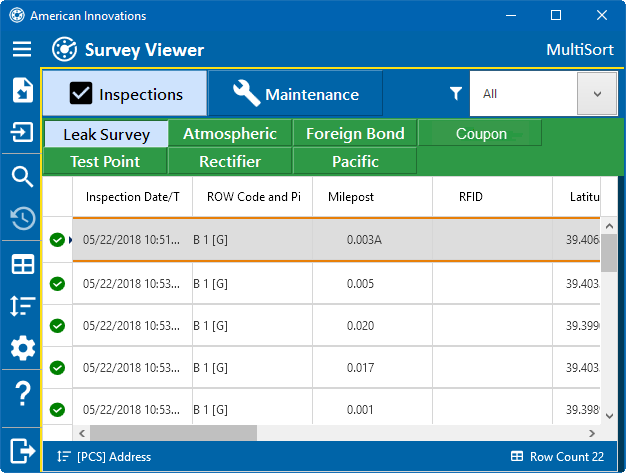This screenshot has width=626, height=473.
Task: Click milepost cell 0.020
Action: (372, 325)
